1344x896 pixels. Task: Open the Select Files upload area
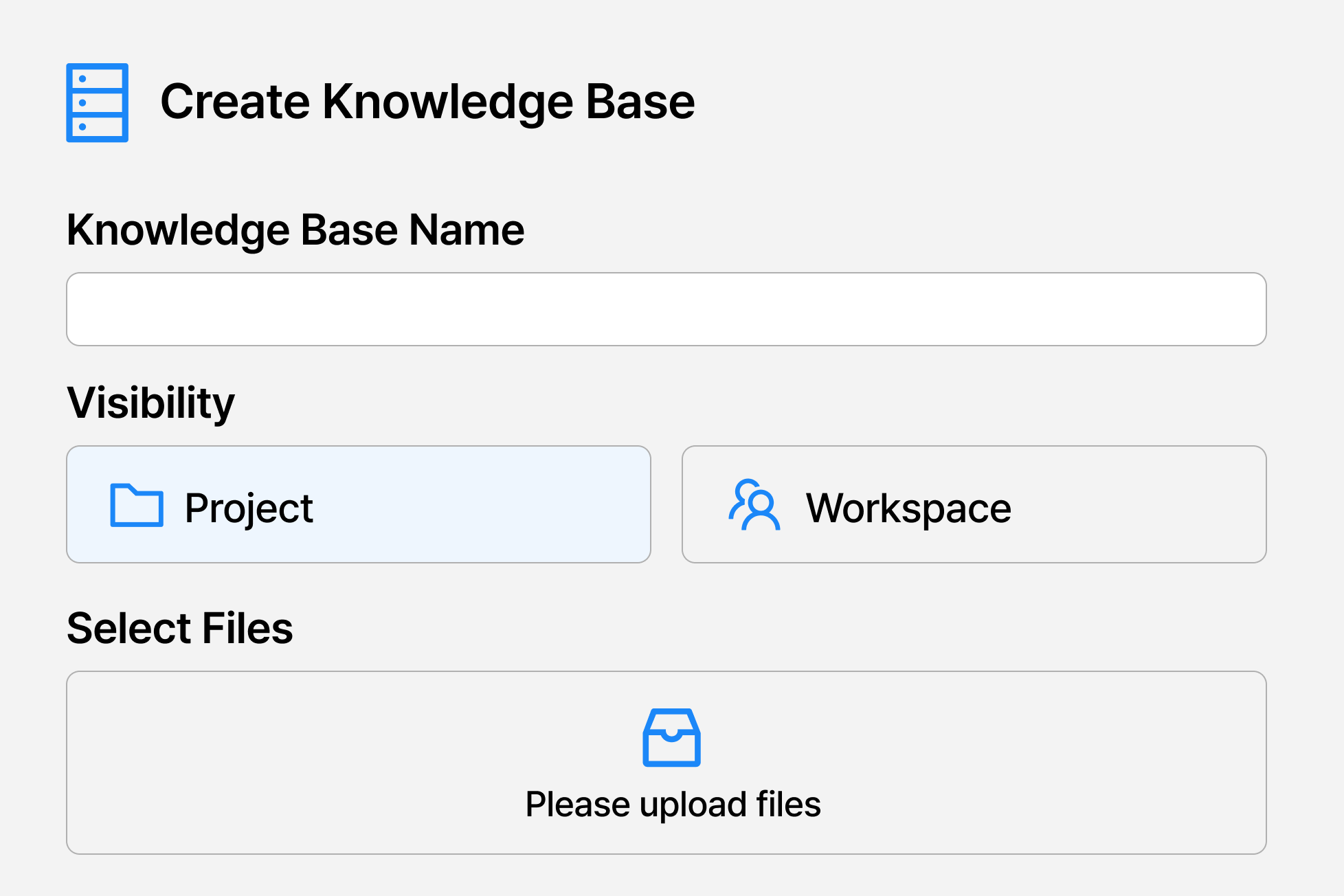666,763
